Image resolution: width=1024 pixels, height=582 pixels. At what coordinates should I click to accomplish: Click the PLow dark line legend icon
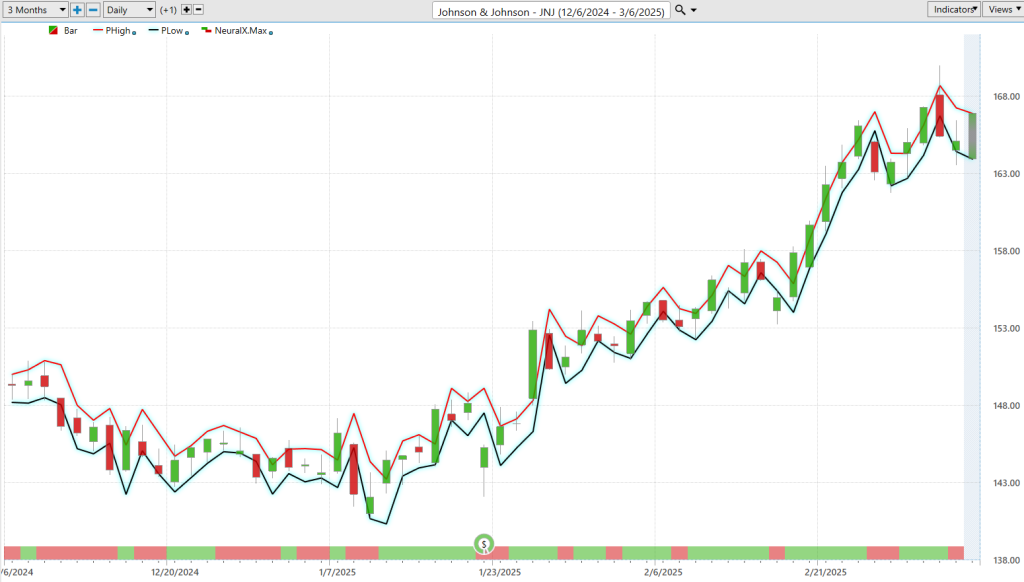tap(153, 31)
